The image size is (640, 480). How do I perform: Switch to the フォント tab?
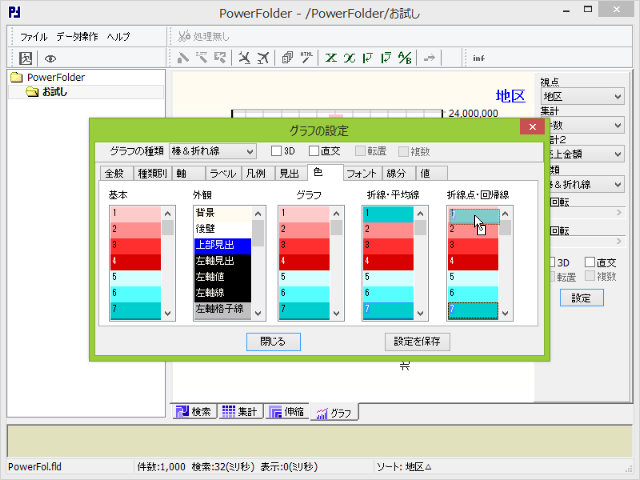coord(362,173)
